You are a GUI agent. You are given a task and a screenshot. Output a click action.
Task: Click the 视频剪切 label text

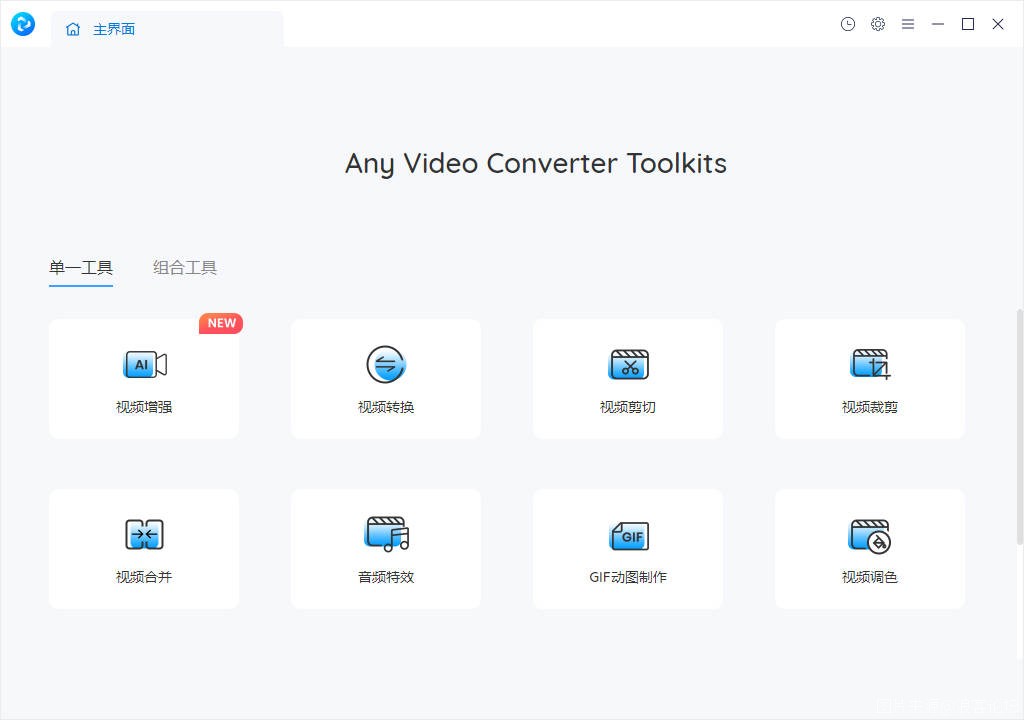[628, 407]
